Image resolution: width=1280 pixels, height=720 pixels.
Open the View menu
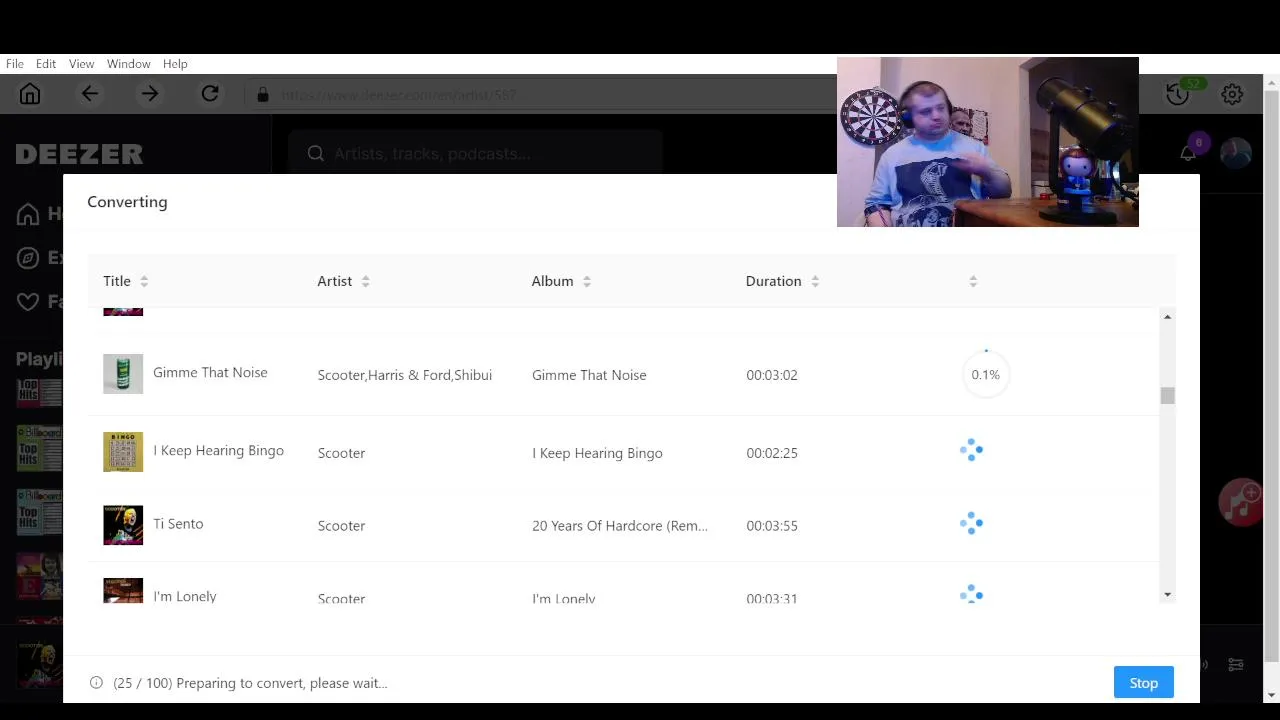[x=81, y=64]
